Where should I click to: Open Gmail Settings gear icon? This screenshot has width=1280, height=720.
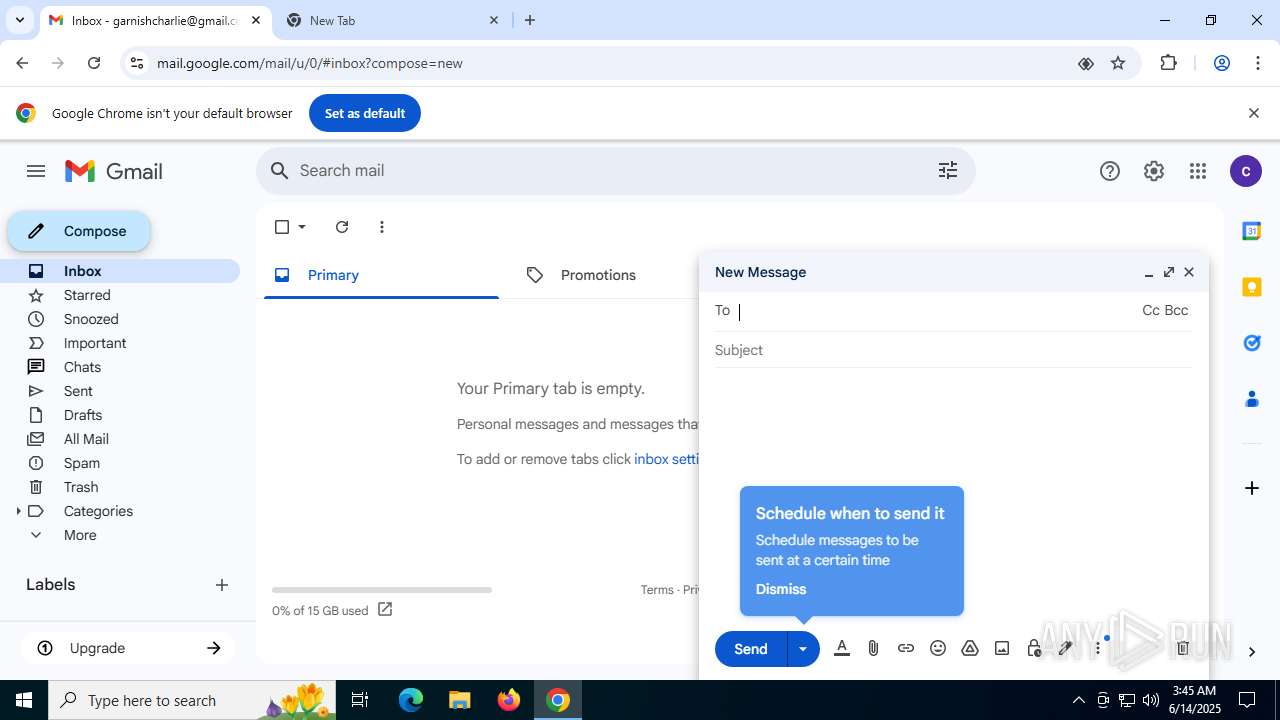coord(1154,171)
